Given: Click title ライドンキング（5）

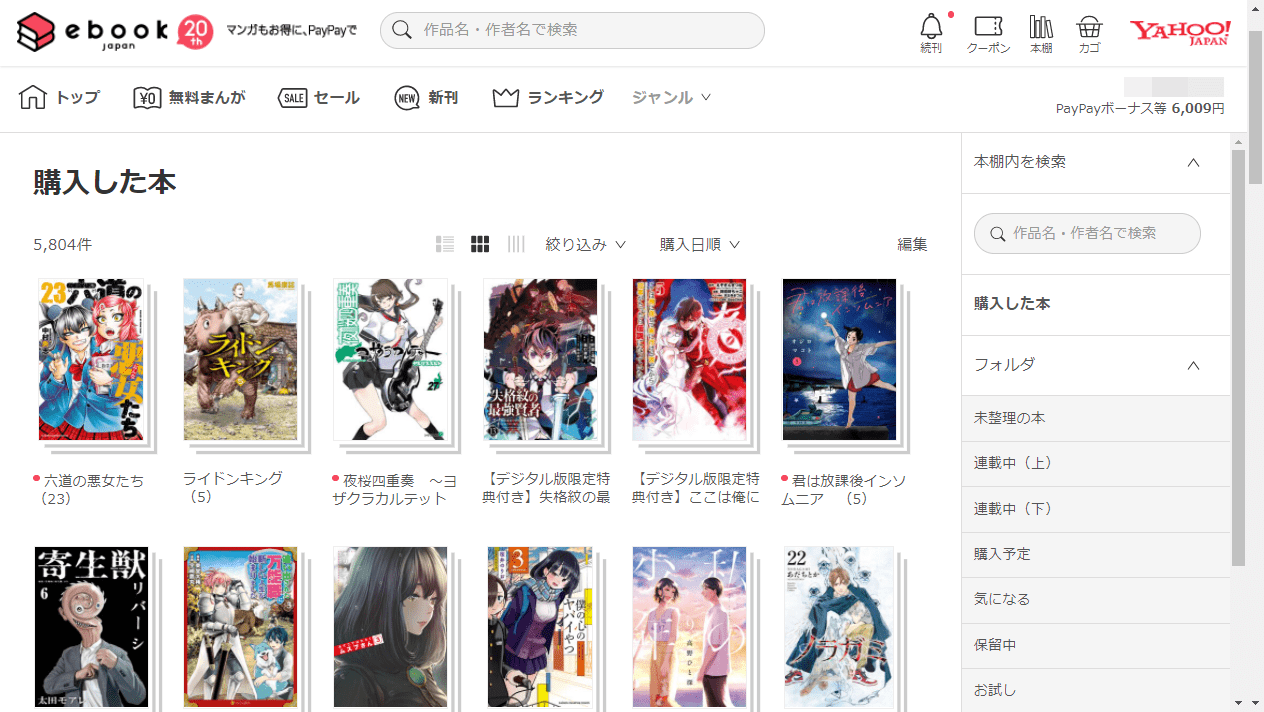Looking at the screenshot, I should click(x=233, y=487).
